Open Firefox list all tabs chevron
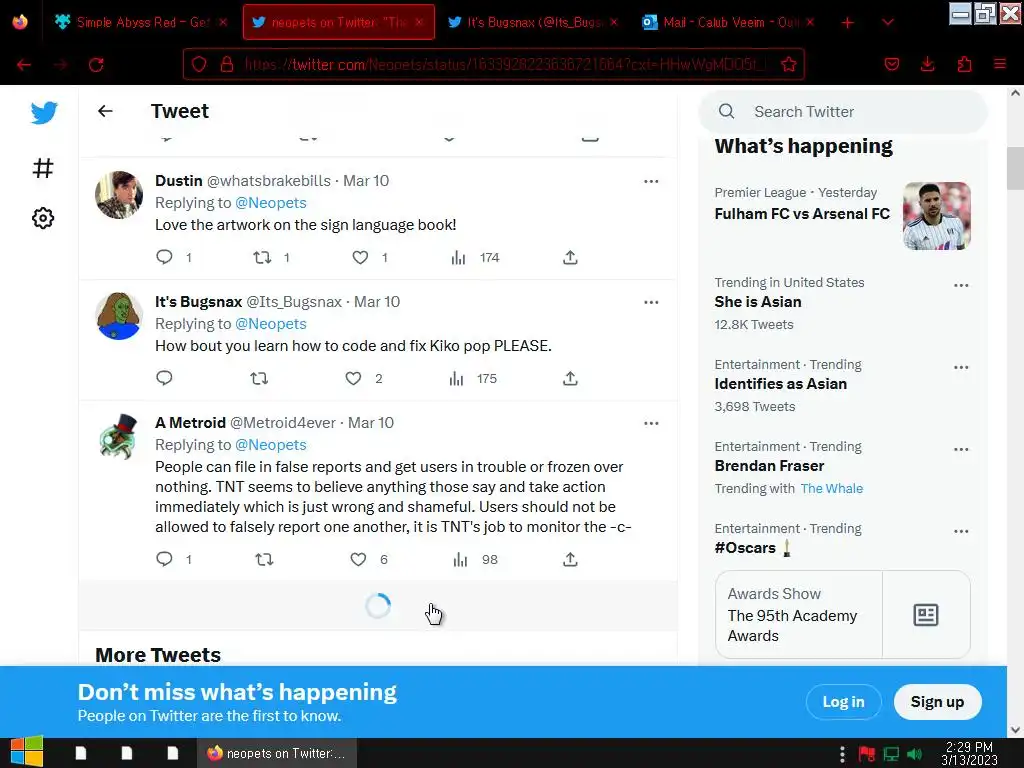This screenshot has height=768, width=1024. point(888,22)
